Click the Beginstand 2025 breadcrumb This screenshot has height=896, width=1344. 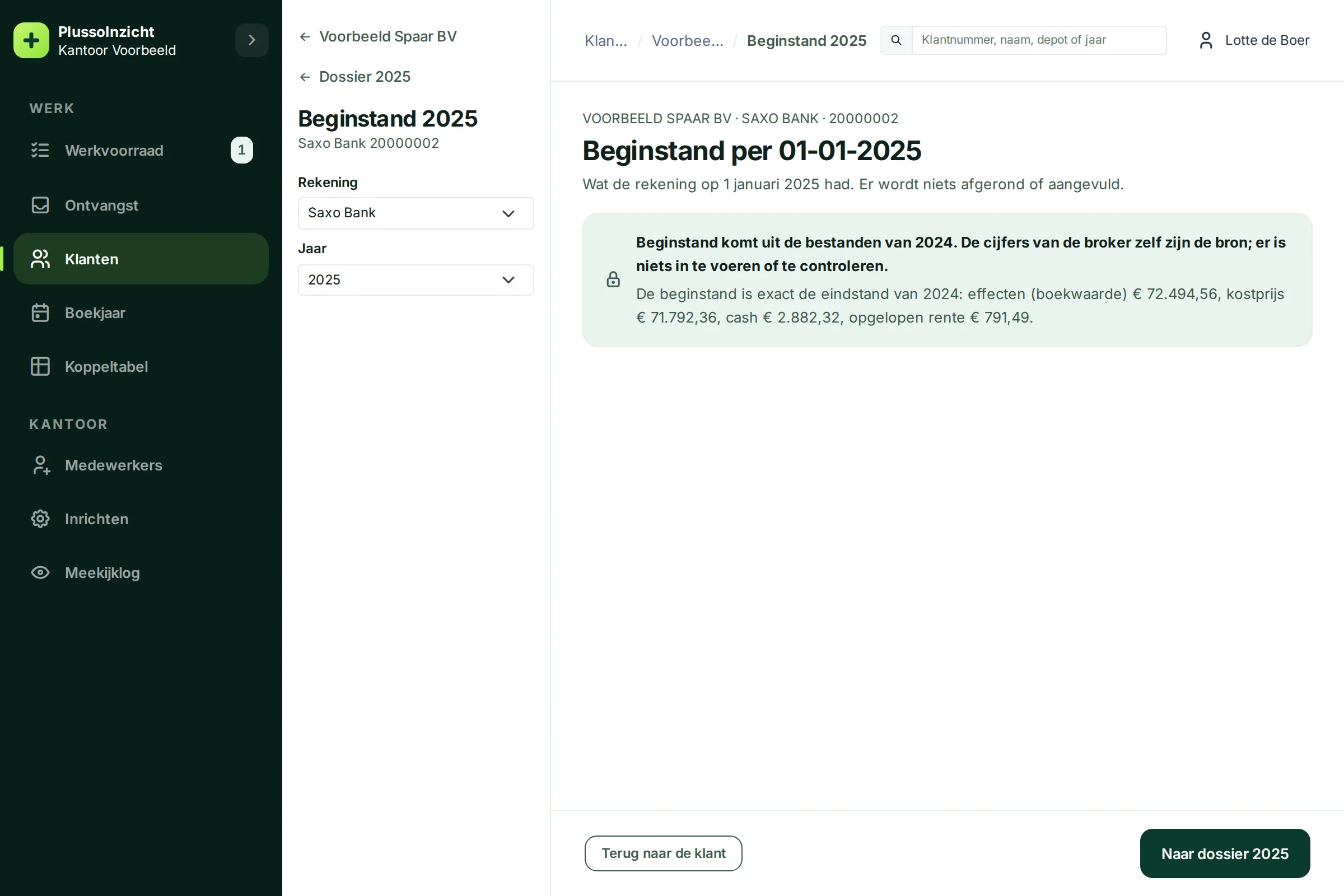tap(806, 40)
